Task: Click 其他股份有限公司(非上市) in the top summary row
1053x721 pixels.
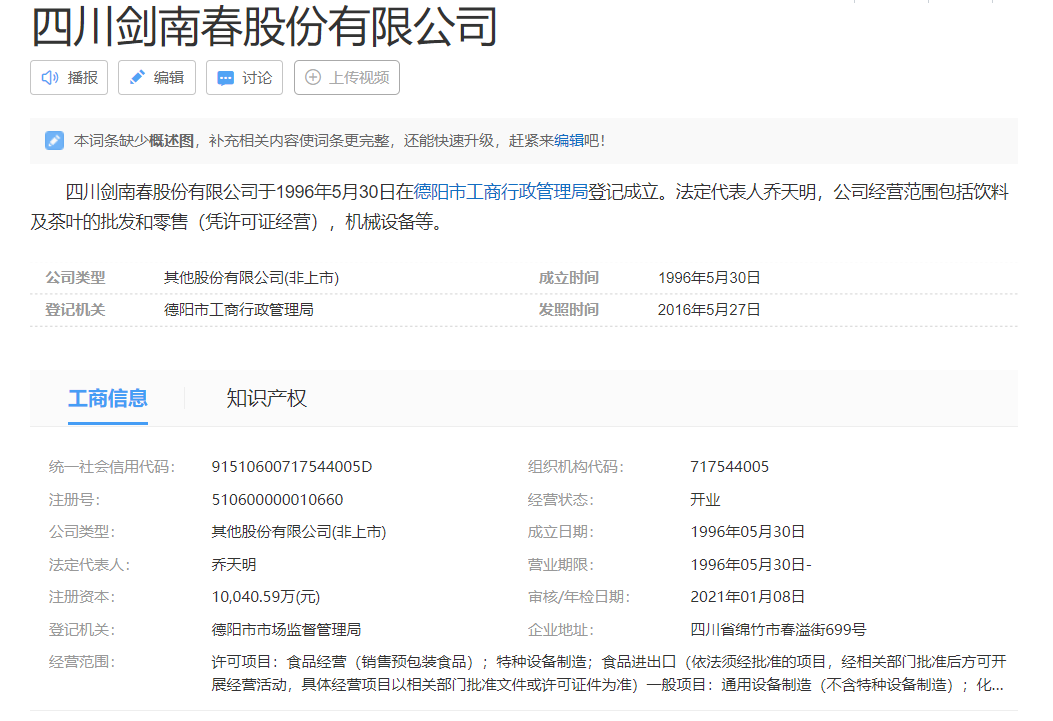Action: [251, 277]
